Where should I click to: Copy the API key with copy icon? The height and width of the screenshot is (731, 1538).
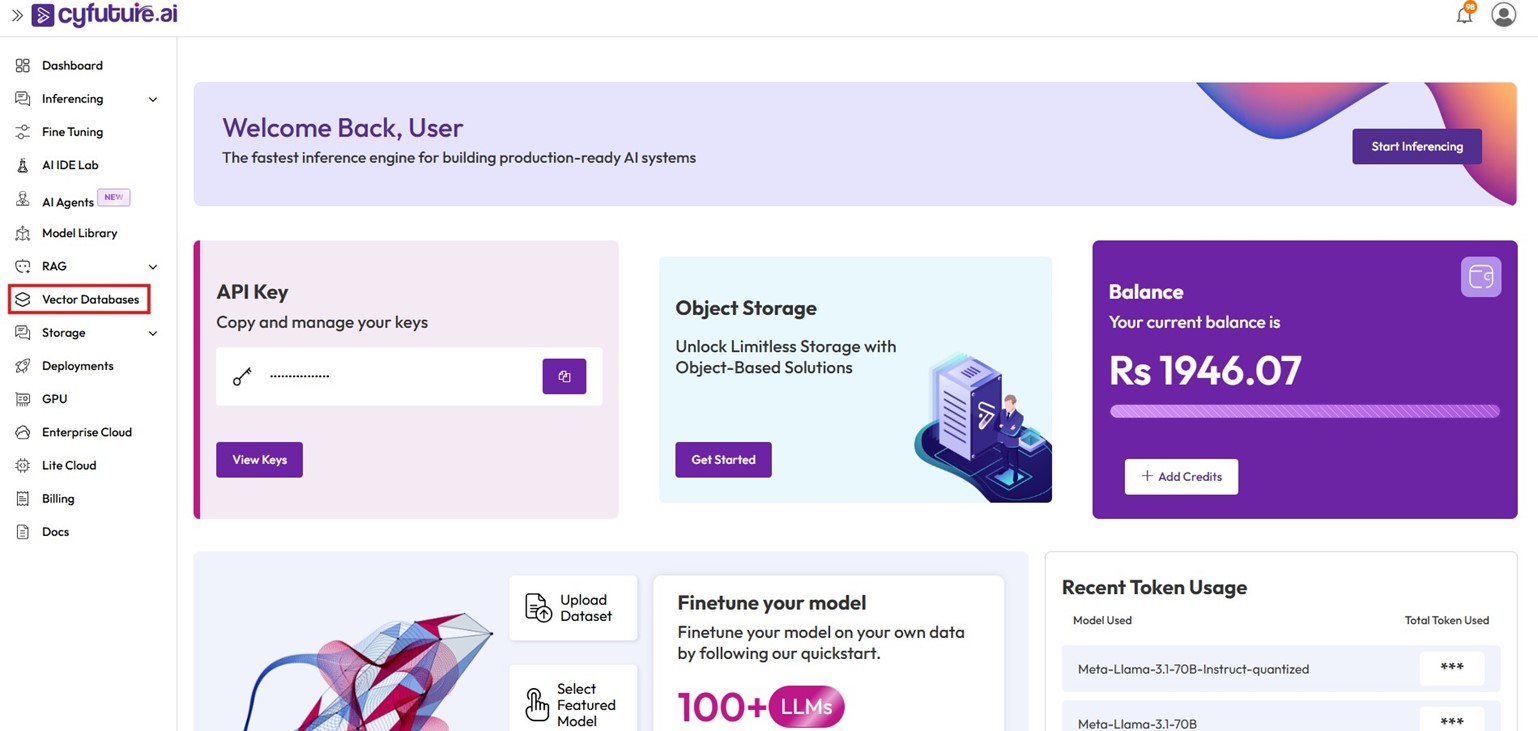[564, 376]
